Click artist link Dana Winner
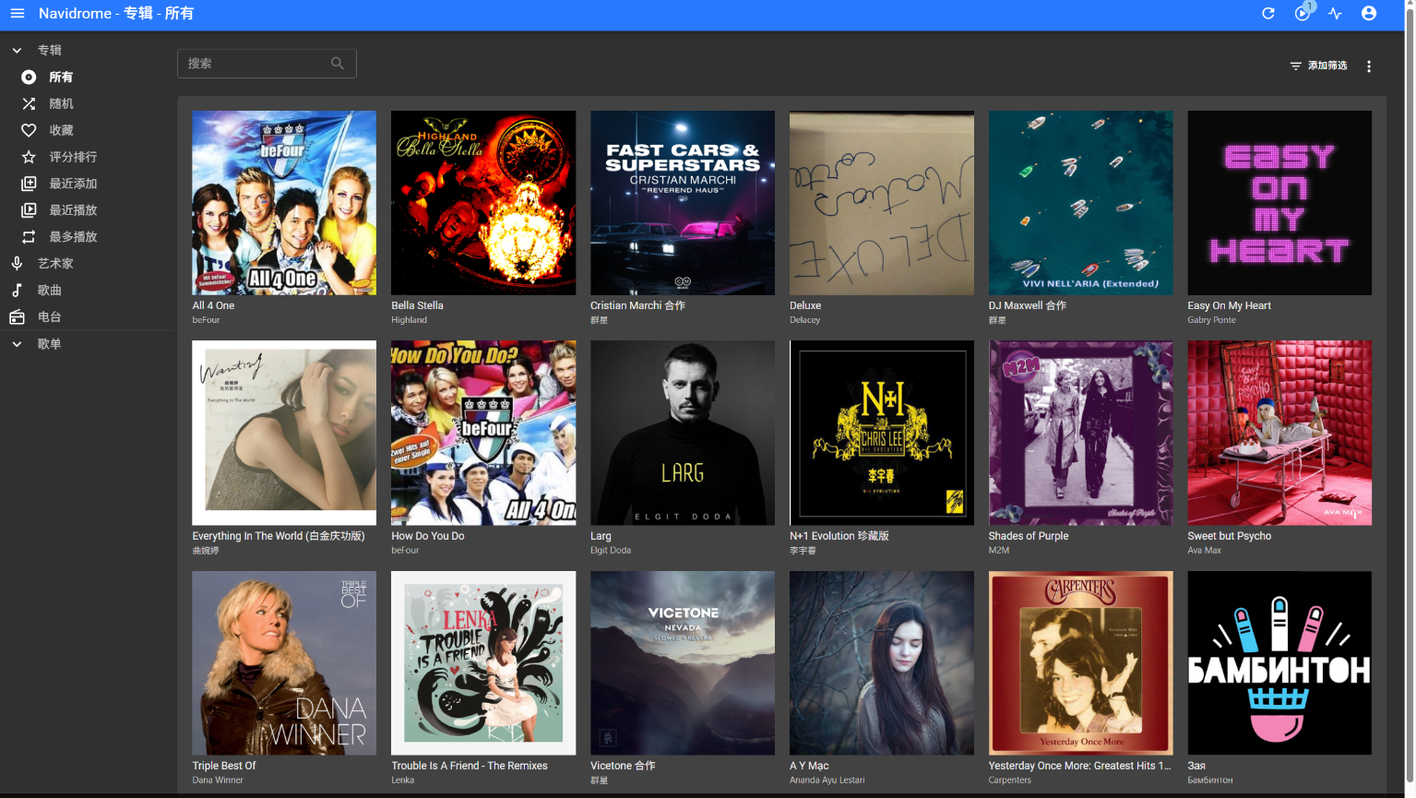The height and width of the screenshot is (798, 1416). 218,780
